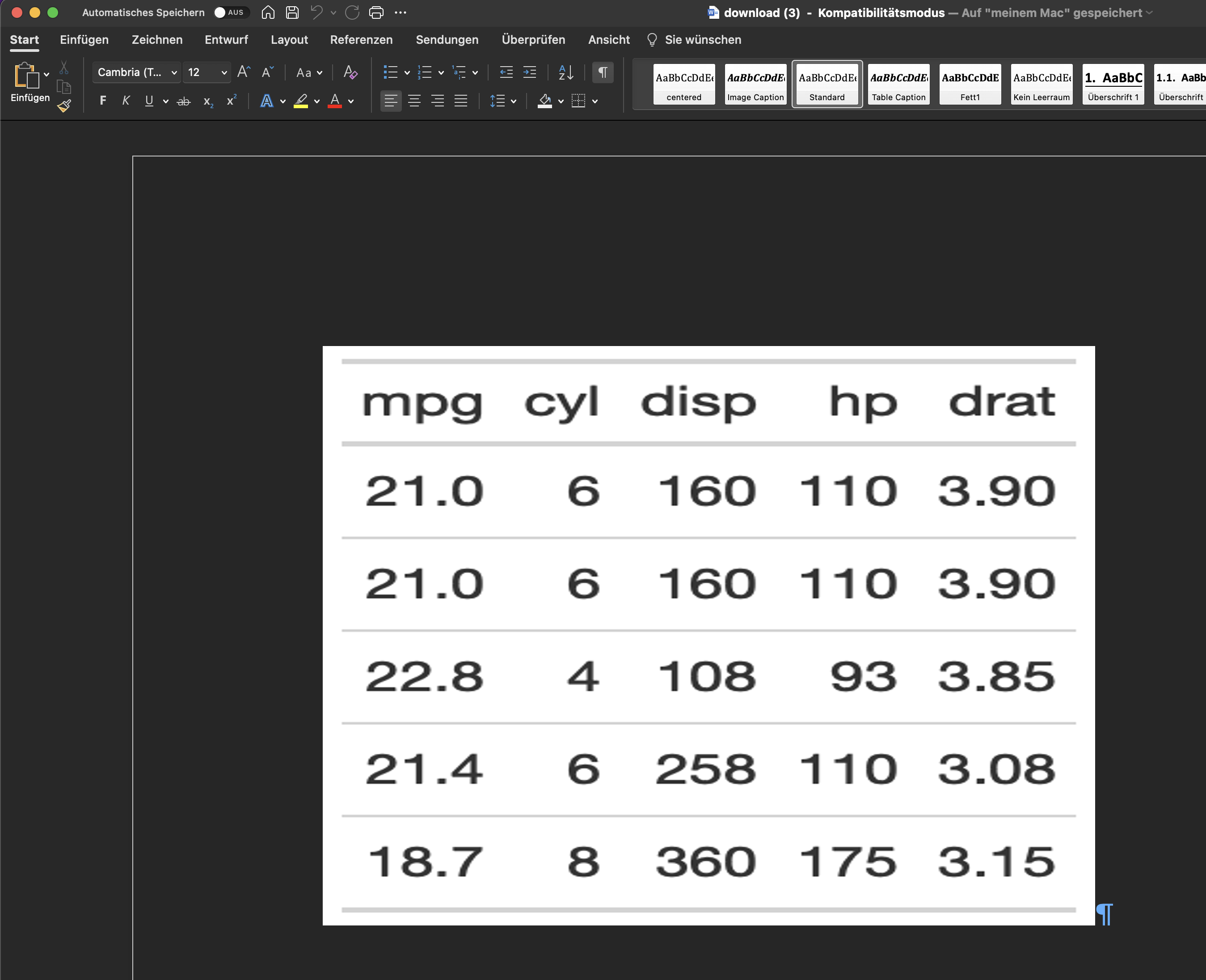Open more quick access options (three dots)
This screenshot has height=980, width=1206.
point(401,13)
